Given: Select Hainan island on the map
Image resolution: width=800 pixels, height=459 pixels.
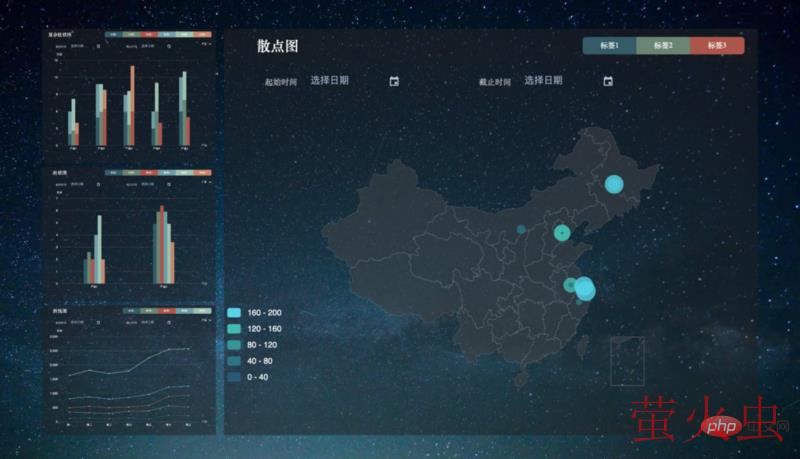Looking at the screenshot, I should (520, 379).
